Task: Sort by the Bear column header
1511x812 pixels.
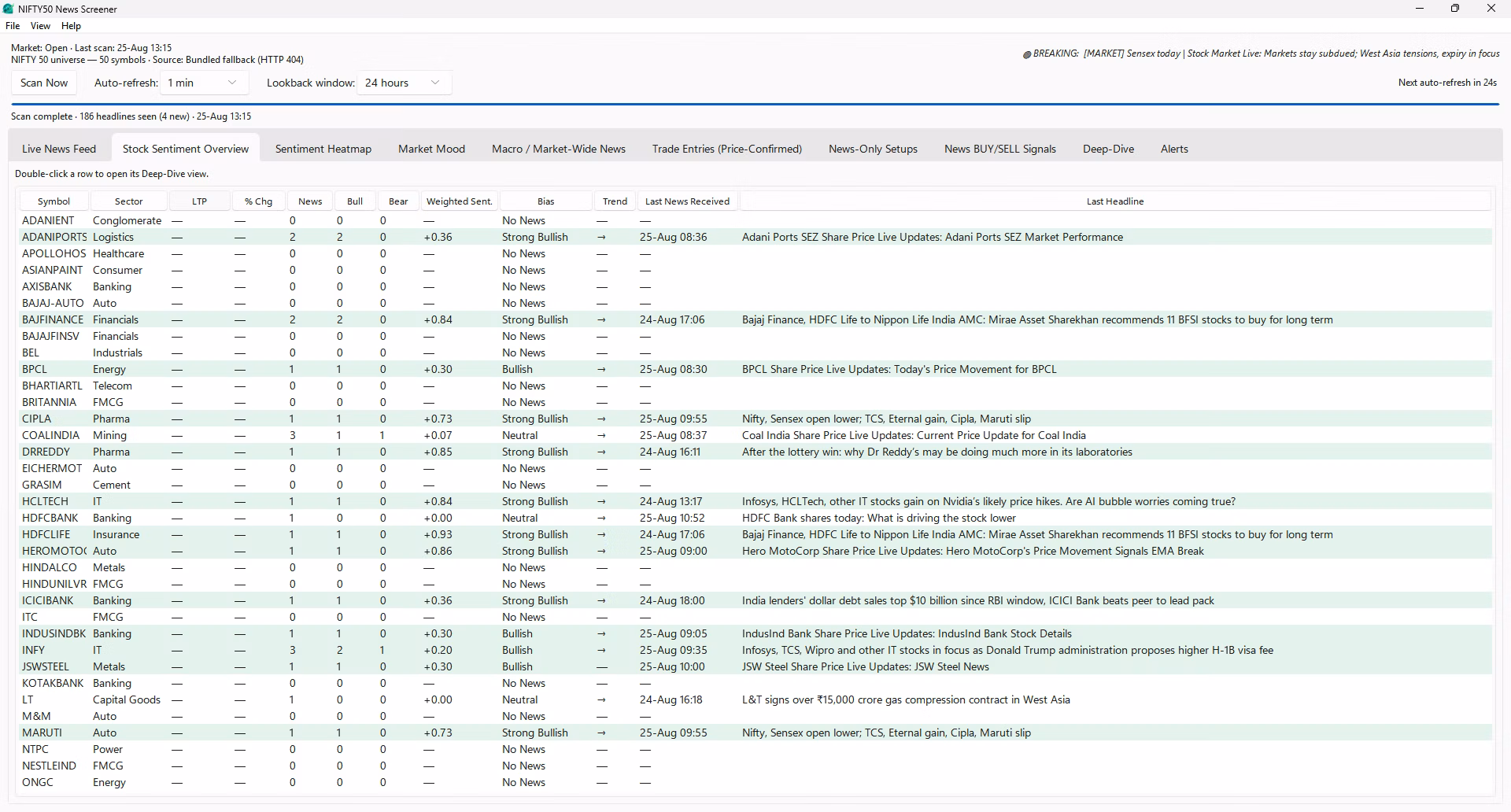Action: (x=398, y=201)
